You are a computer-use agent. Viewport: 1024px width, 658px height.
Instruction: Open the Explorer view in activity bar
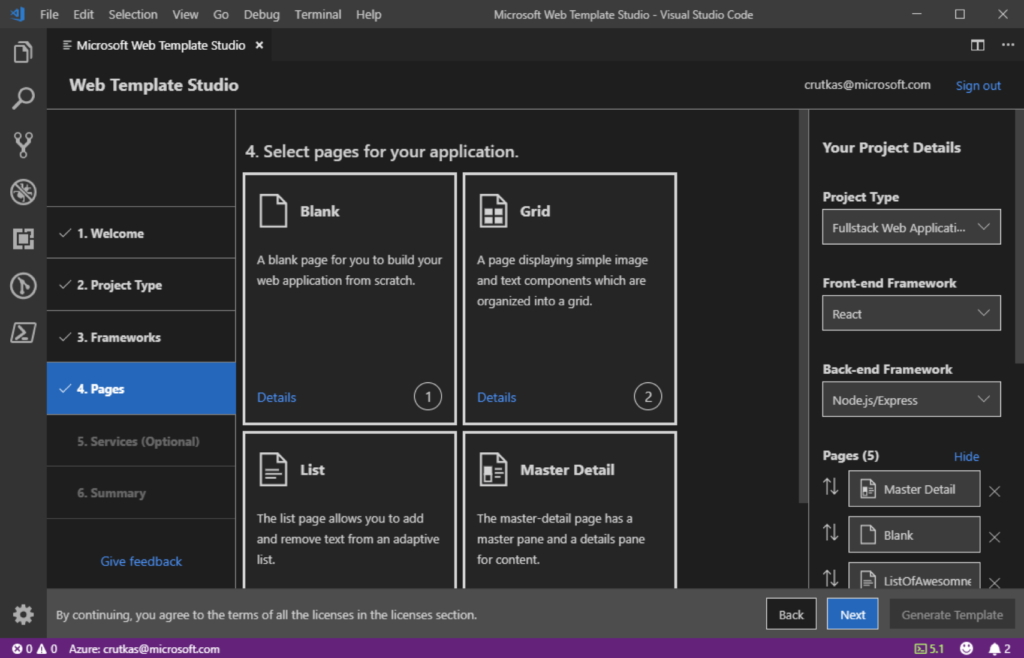click(x=23, y=52)
